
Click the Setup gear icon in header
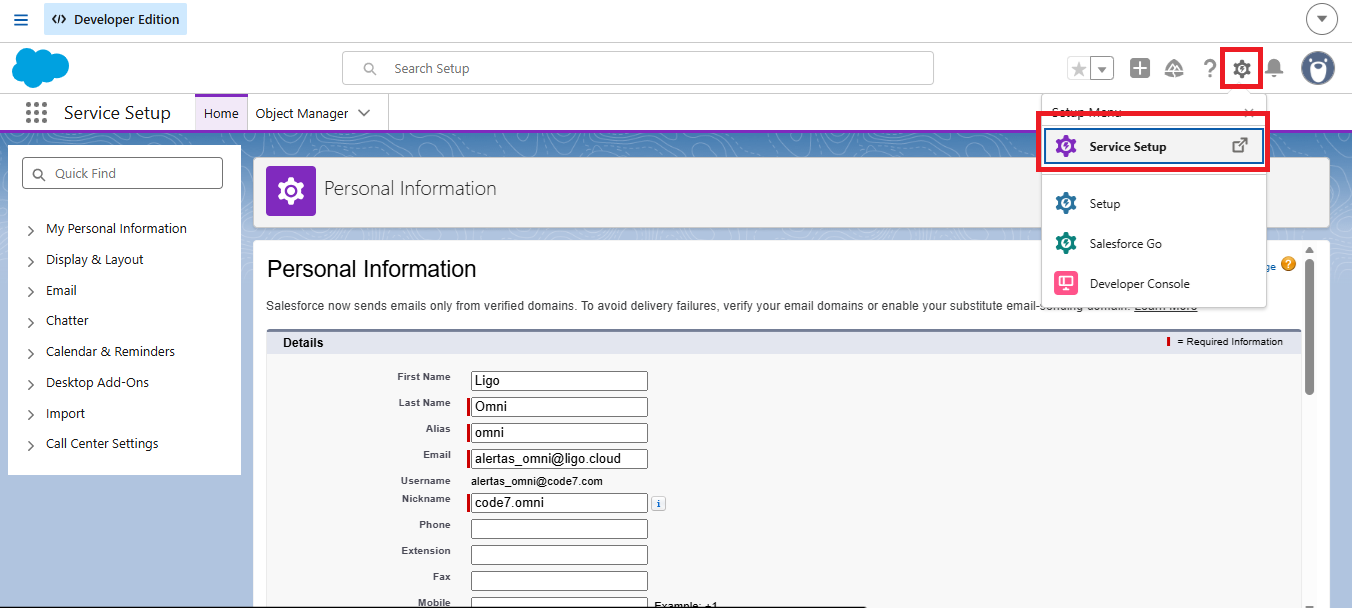click(x=1242, y=68)
